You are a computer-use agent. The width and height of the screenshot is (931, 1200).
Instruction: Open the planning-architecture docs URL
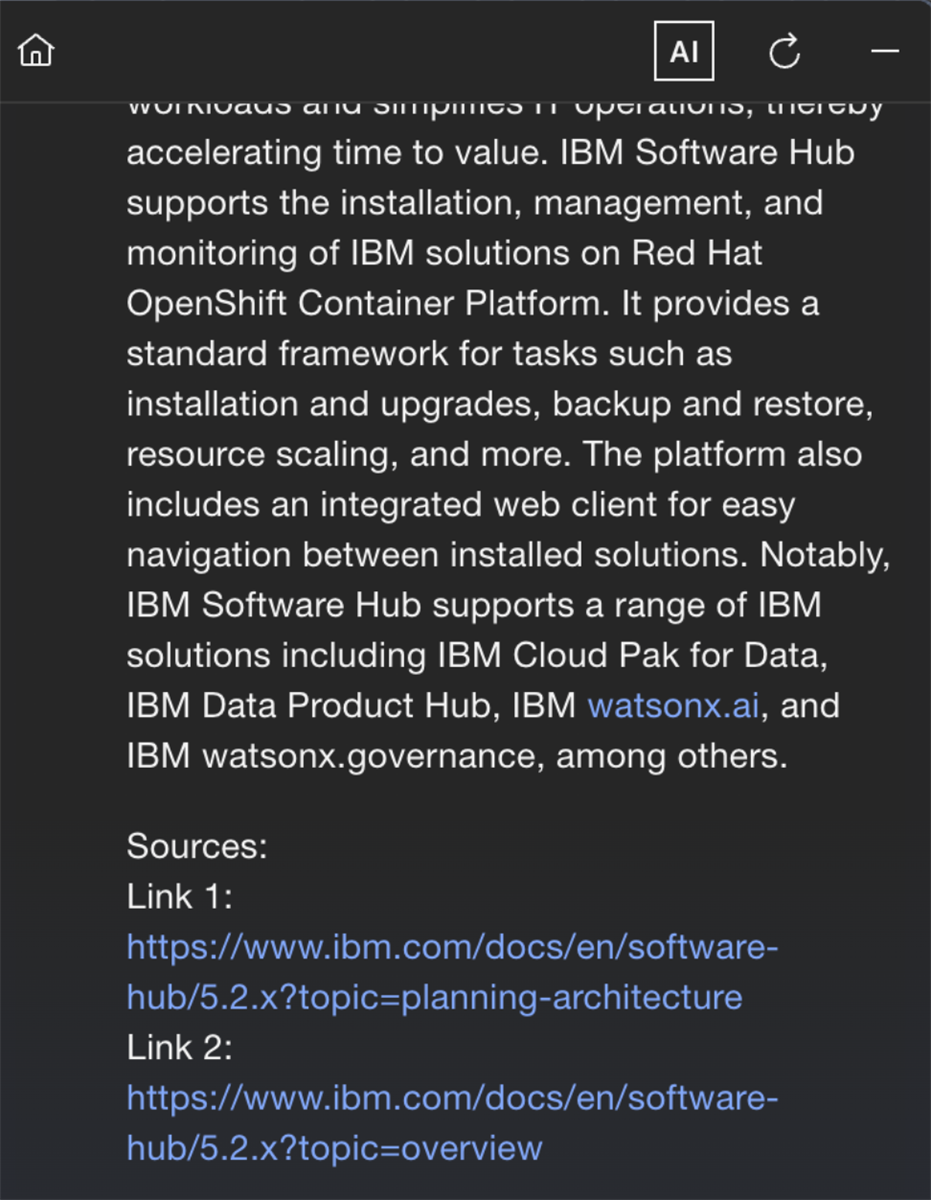pos(452,972)
